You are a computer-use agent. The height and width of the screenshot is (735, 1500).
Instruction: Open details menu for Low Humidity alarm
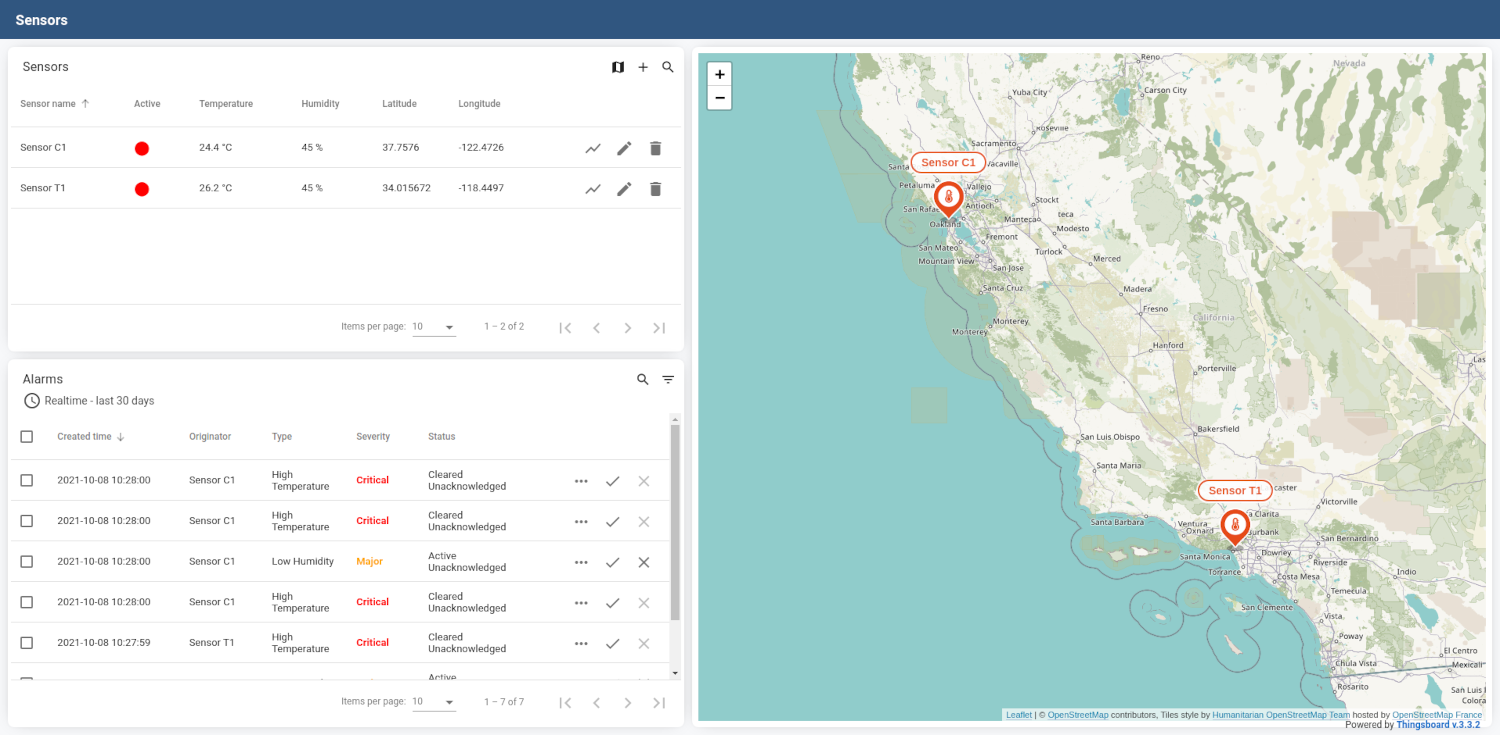click(581, 562)
